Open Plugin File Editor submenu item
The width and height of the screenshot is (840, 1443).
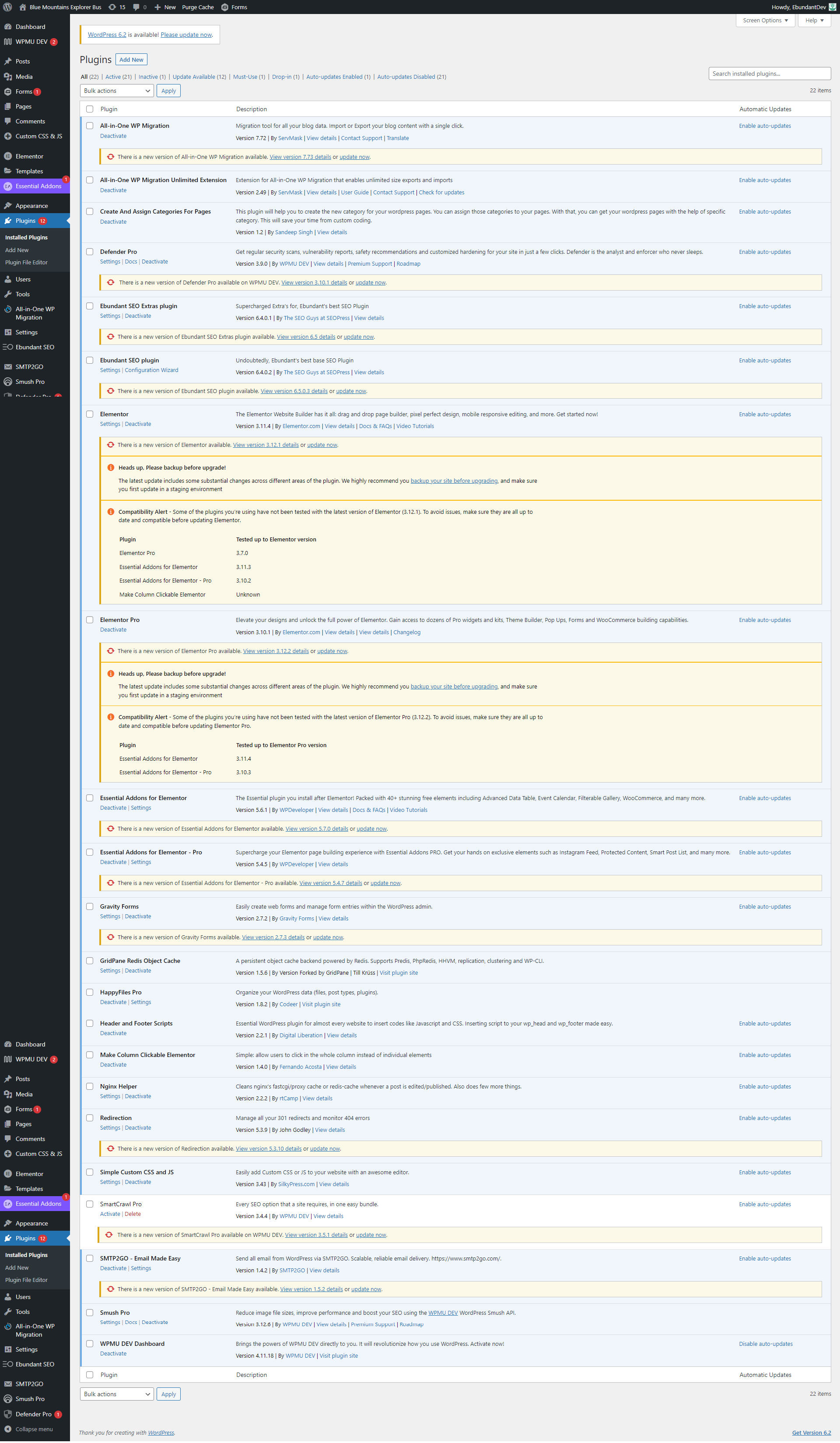[26, 262]
